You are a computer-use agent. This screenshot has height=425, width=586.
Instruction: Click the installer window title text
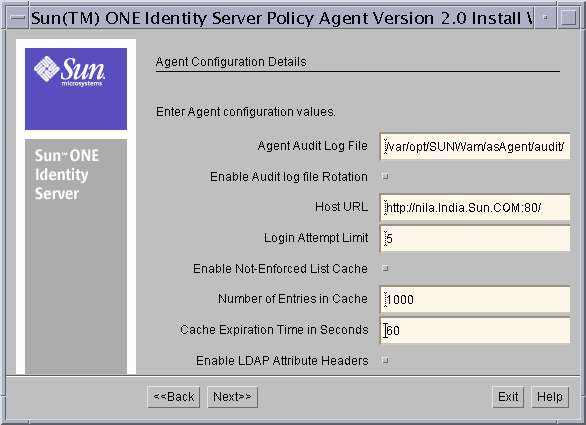pyautogui.click(x=282, y=18)
